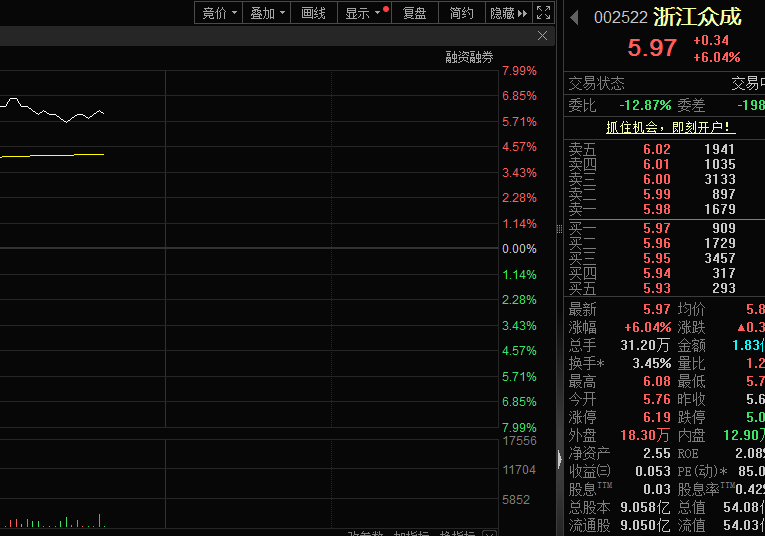The width and height of the screenshot is (765, 536).
Task: Click the left triangle before code 002522
Action: tap(574, 17)
